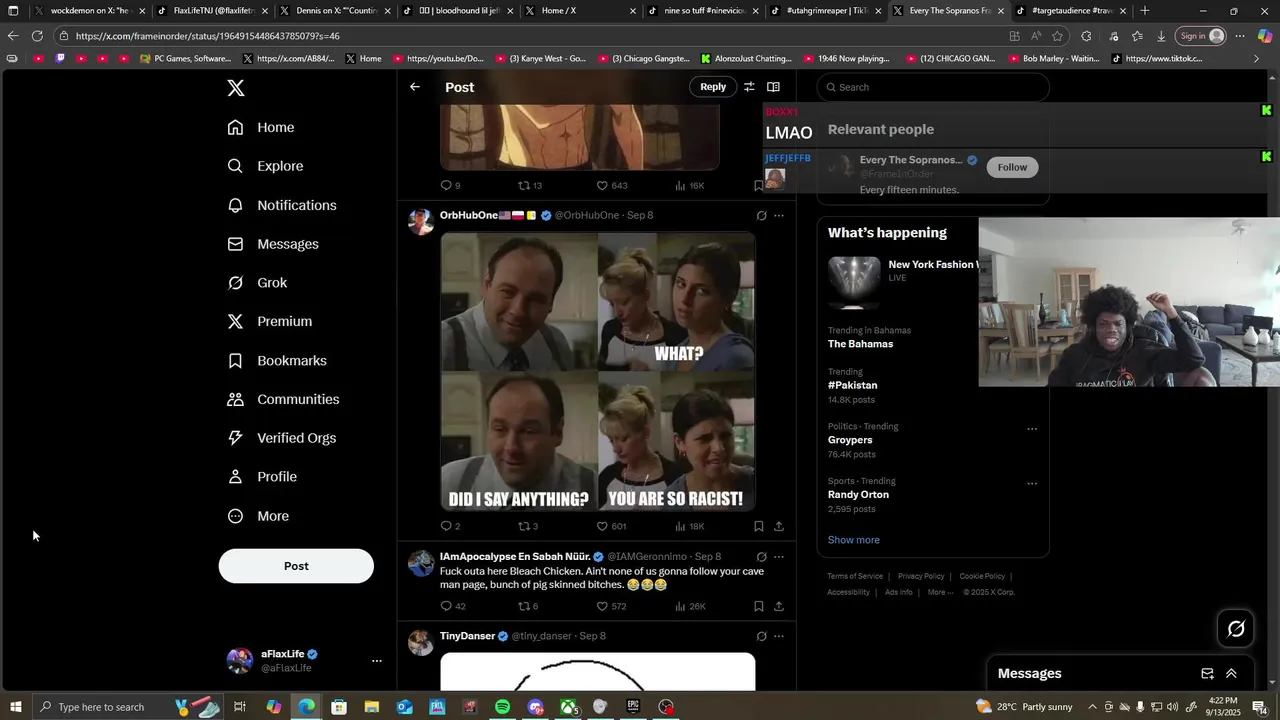Refresh the page in browser toolbar
Screen dimensions: 1280x720
[37, 36]
